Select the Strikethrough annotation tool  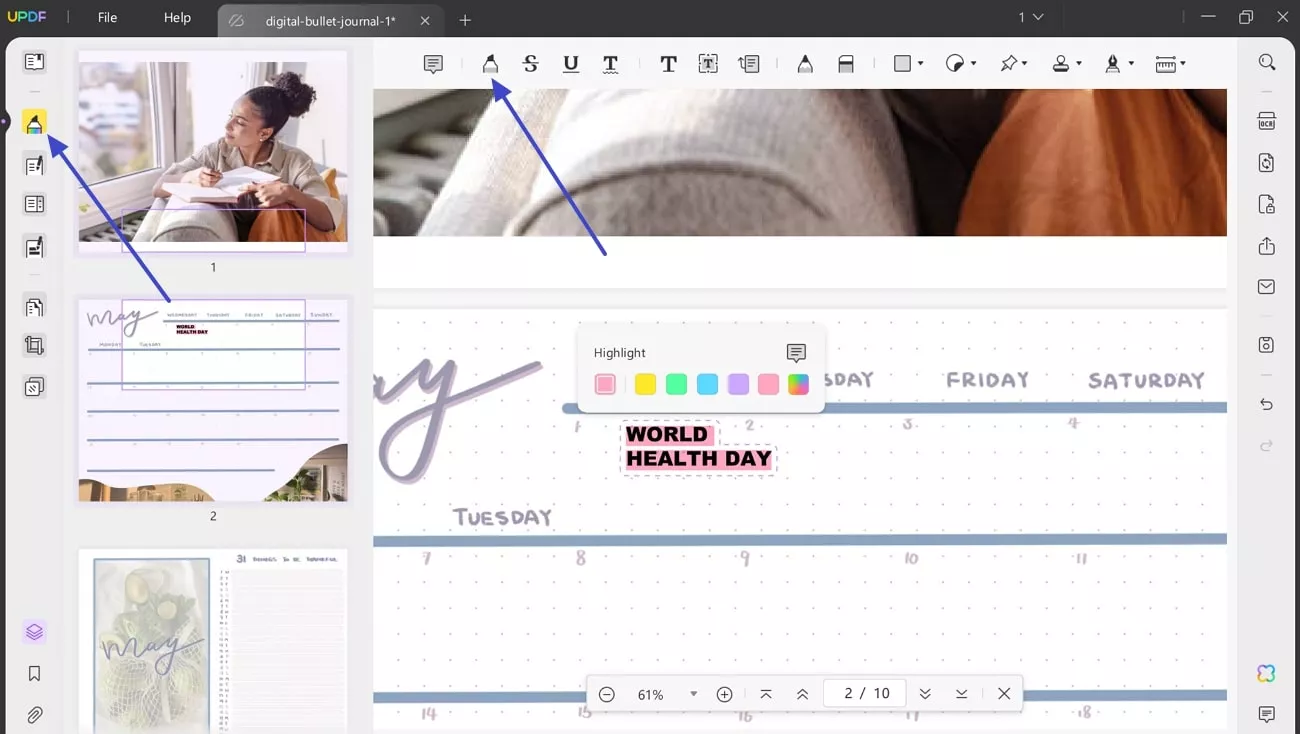[530, 63]
